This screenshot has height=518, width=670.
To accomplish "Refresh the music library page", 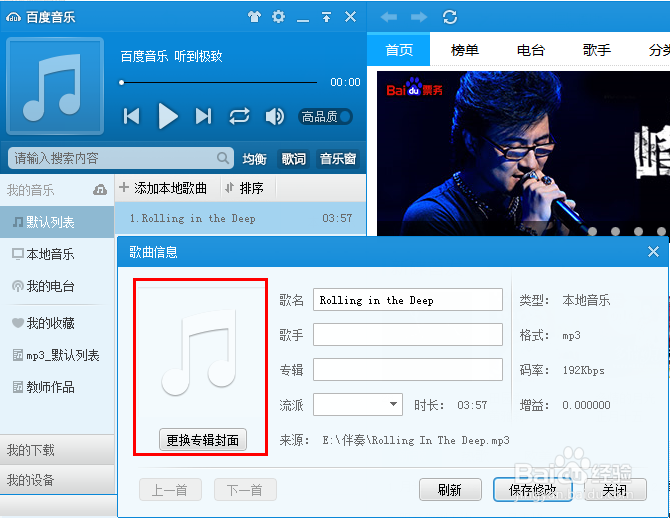I will 450,17.
